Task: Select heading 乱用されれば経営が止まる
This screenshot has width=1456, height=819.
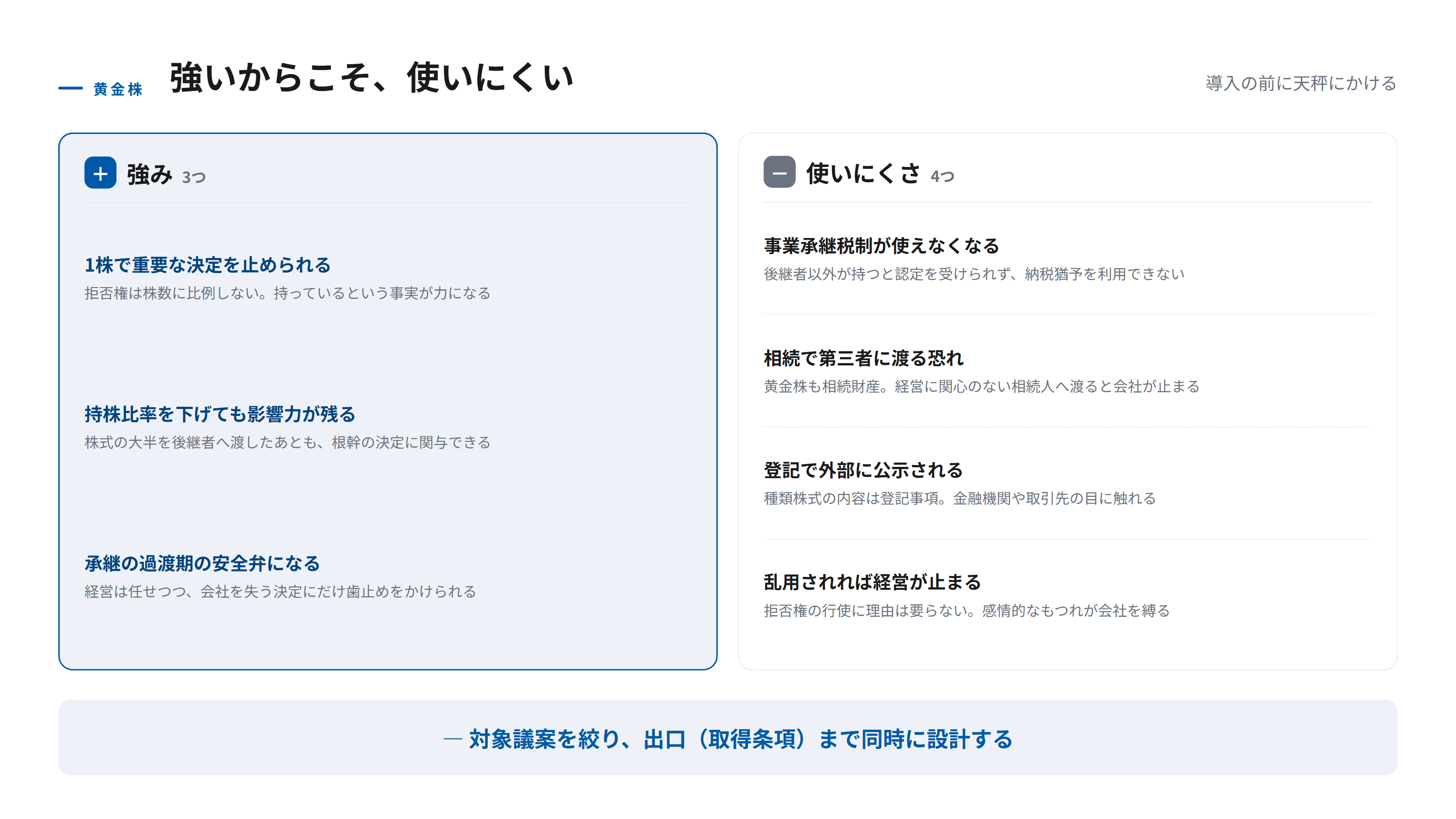Action: [x=872, y=582]
